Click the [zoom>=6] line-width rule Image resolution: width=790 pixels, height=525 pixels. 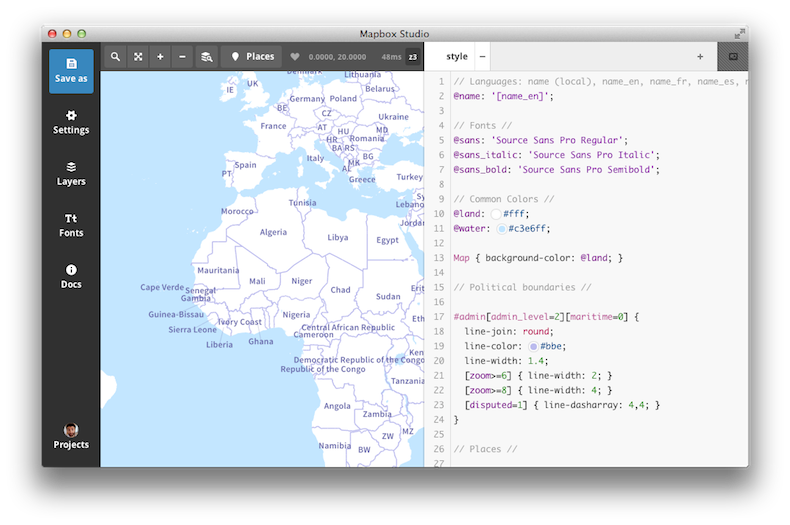(538, 375)
